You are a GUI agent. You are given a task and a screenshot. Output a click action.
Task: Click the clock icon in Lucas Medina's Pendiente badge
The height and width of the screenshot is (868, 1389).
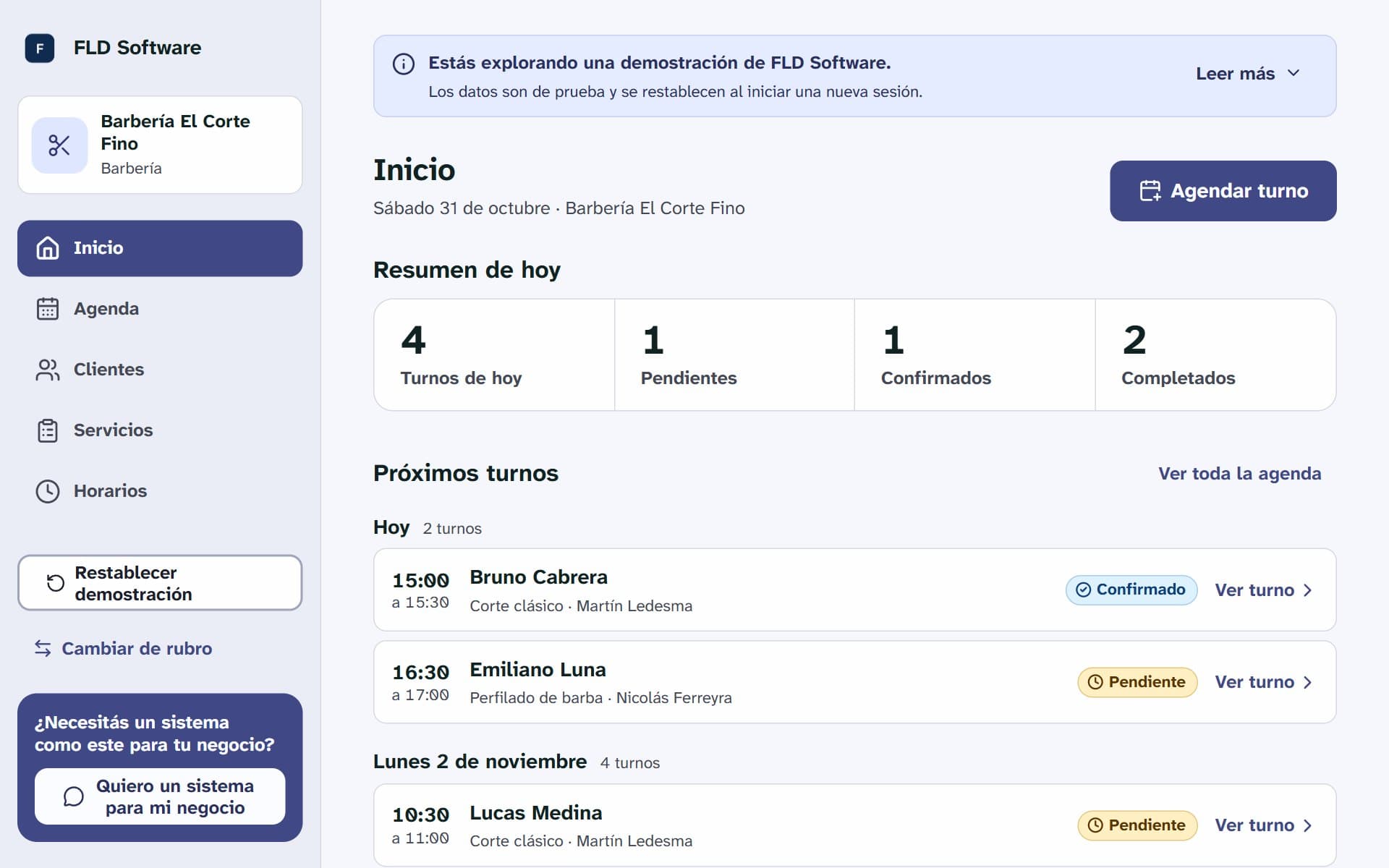(1095, 825)
